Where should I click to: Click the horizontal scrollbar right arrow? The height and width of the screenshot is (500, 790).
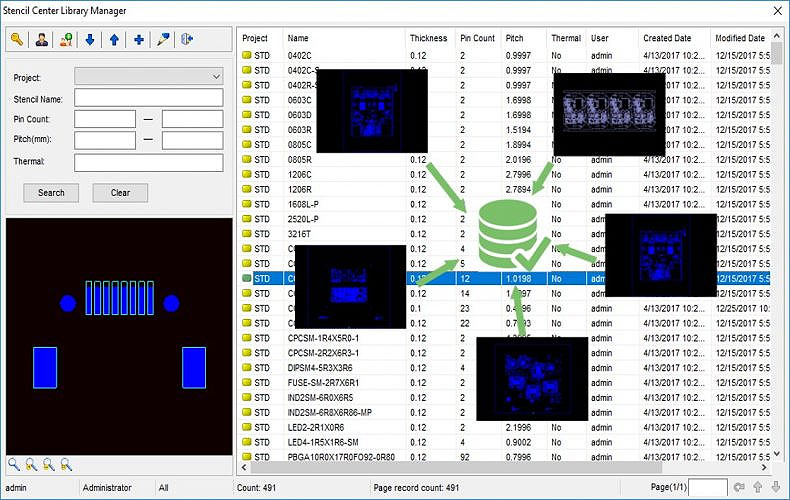(x=764, y=467)
